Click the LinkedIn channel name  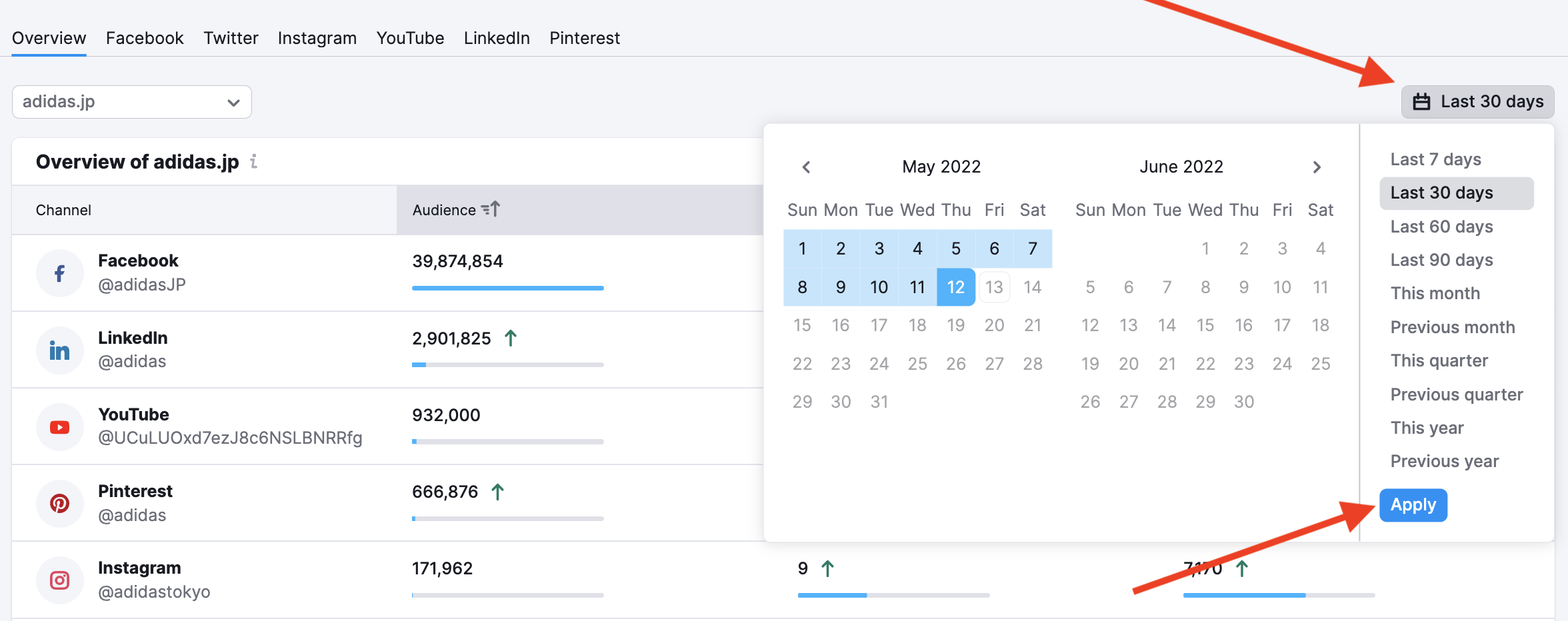[133, 338]
